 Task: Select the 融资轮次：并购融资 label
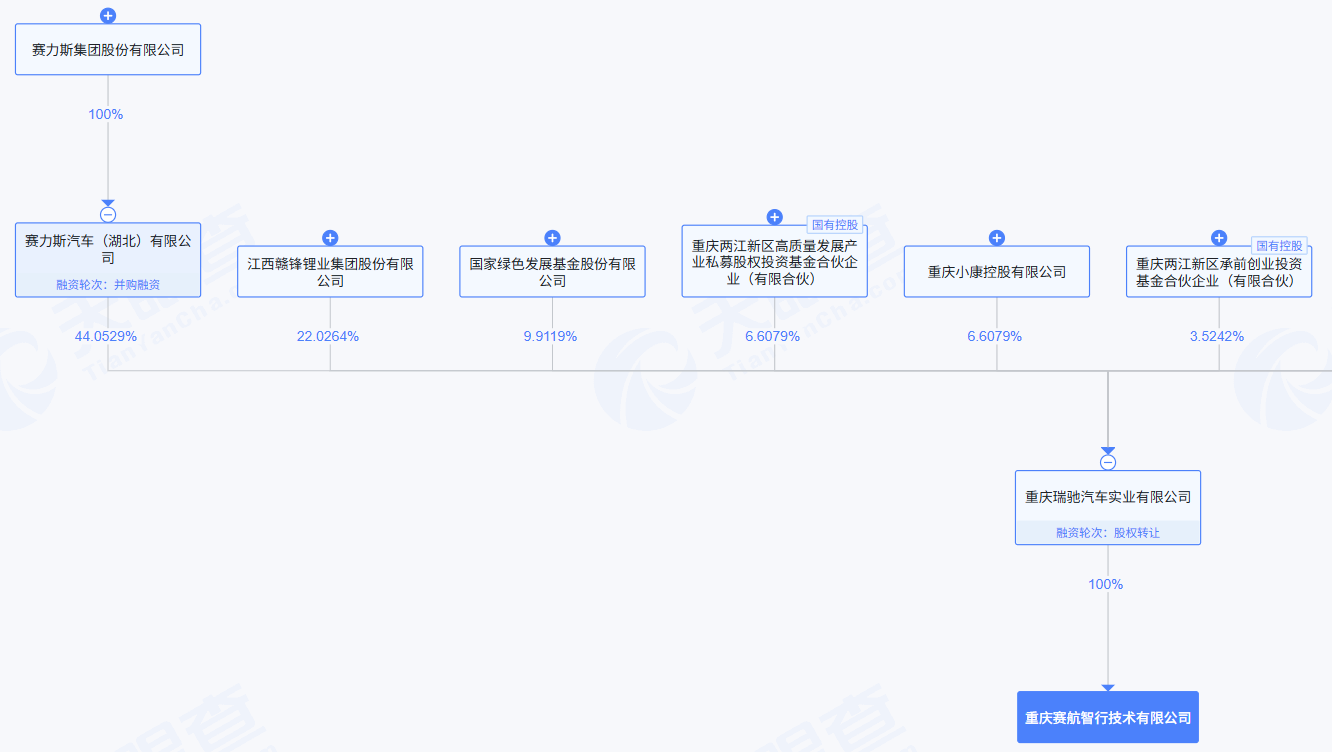click(107, 284)
